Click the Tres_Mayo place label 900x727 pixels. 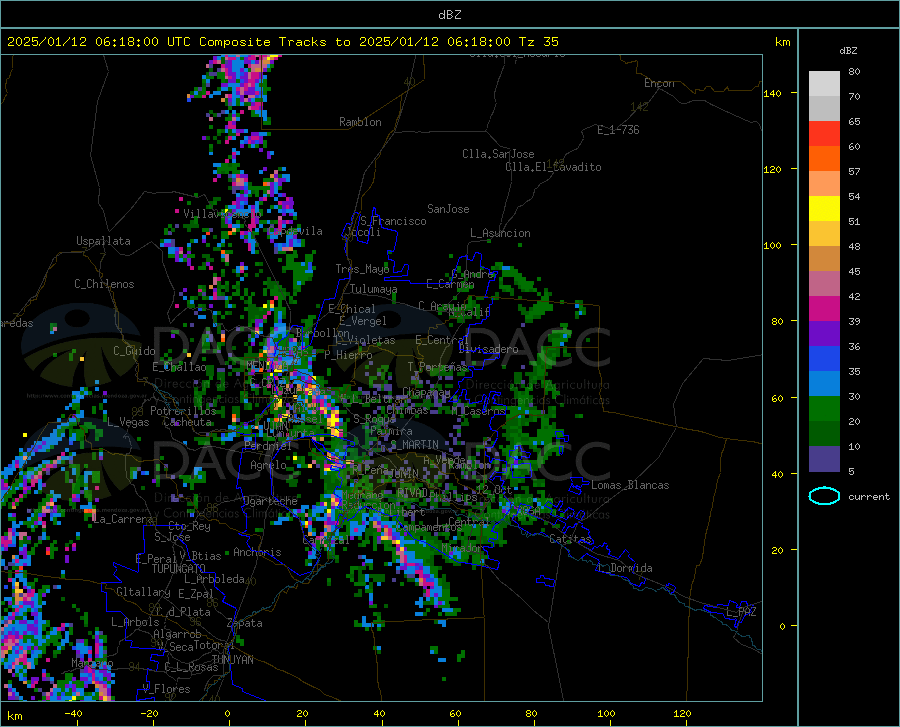[362, 269]
